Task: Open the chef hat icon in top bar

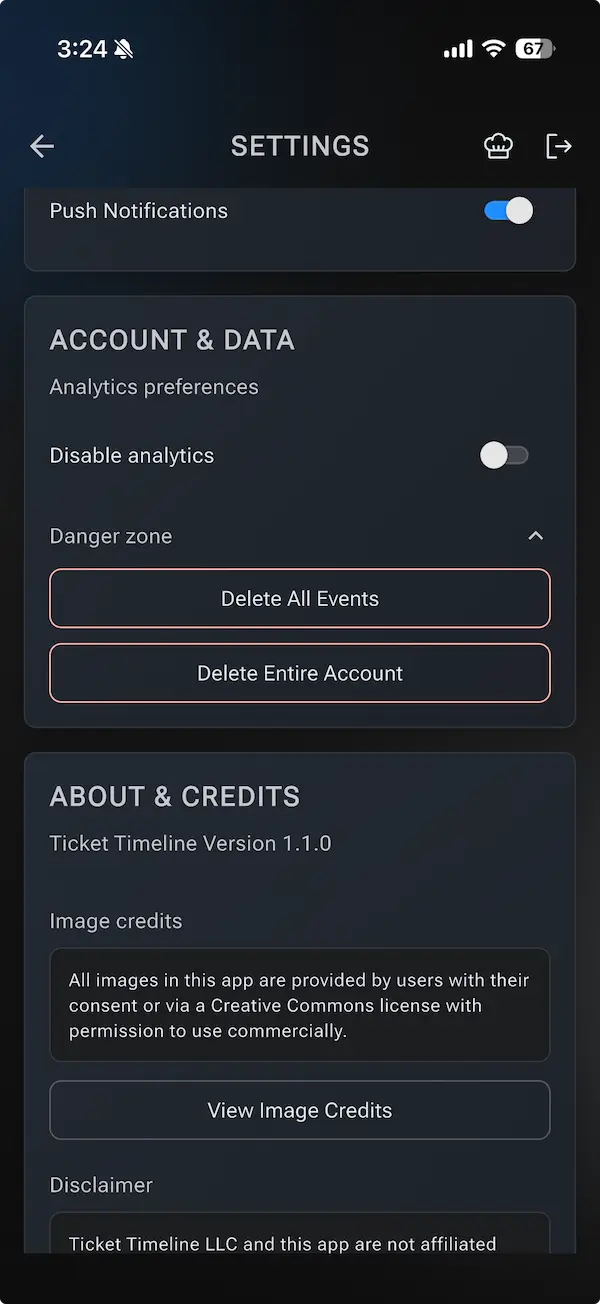Action: 498,146
